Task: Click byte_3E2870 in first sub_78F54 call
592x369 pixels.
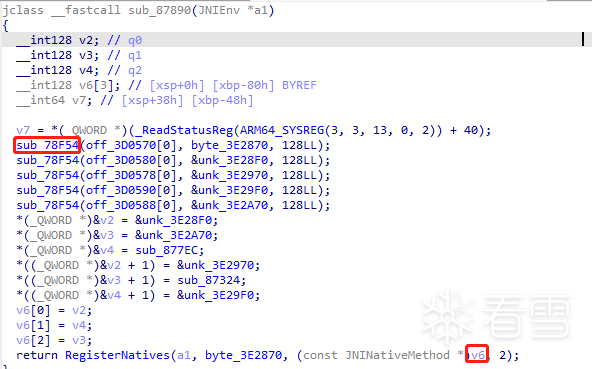Action: [230, 145]
